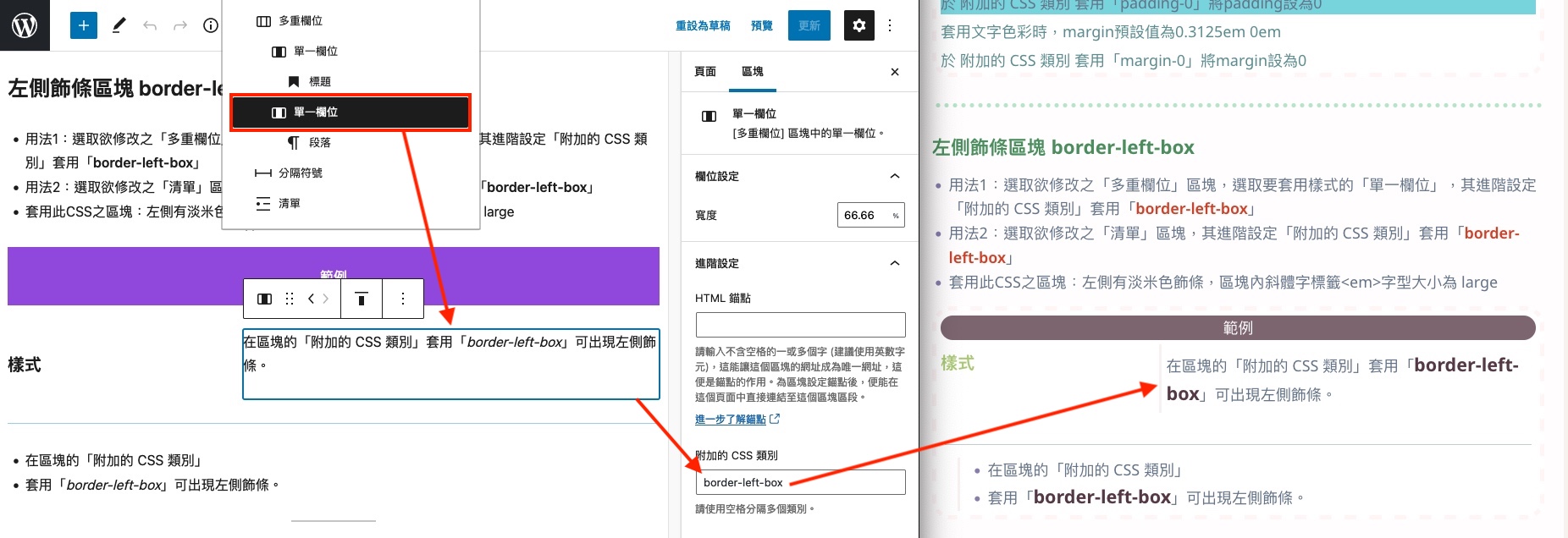Toggle the settings gear sidebar
The width and height of the screenshot is (1568, 538).
[x=859, y=25]
